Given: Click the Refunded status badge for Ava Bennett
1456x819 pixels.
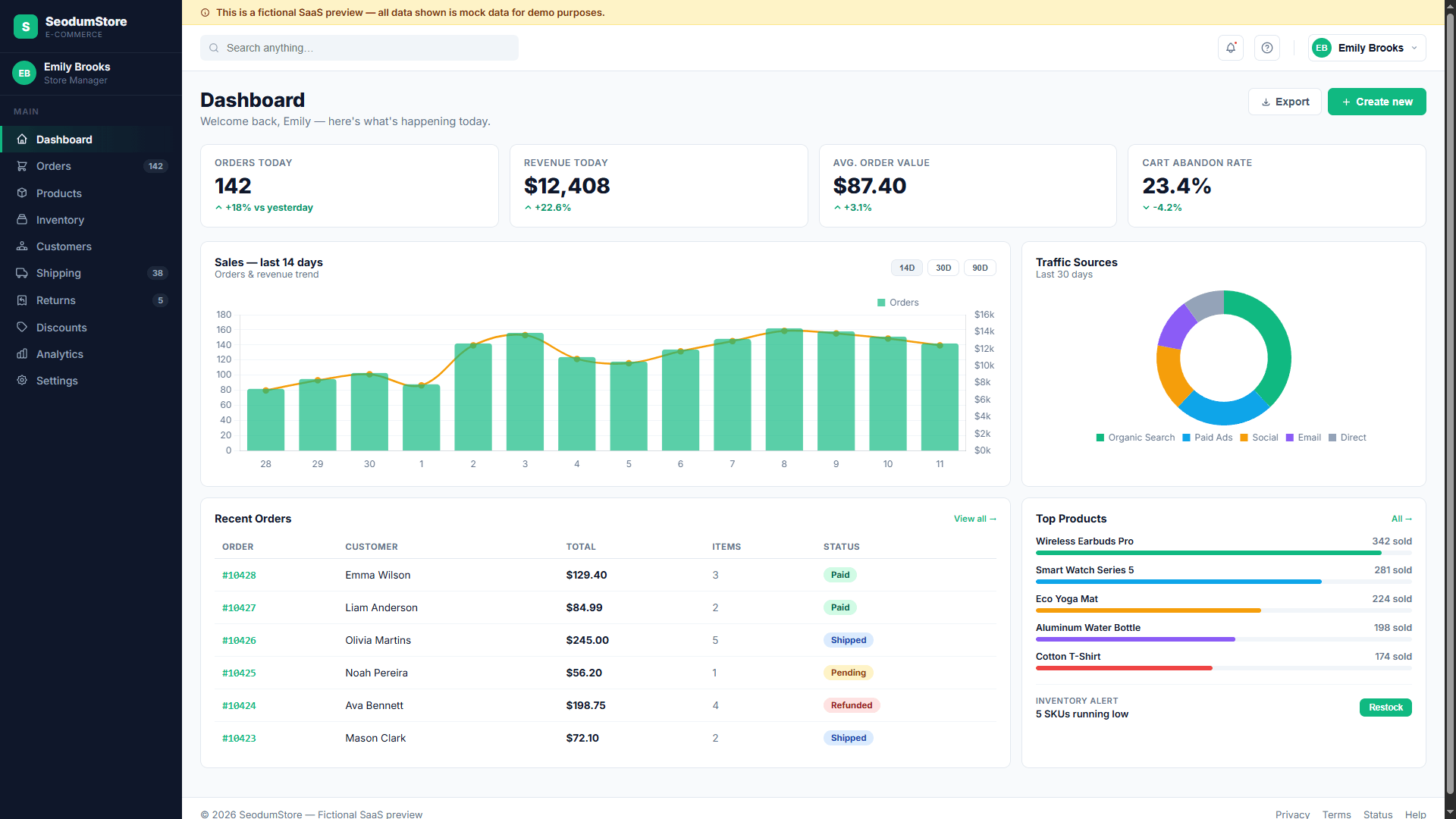Looking at the screenshot, I should click(852, 705).
